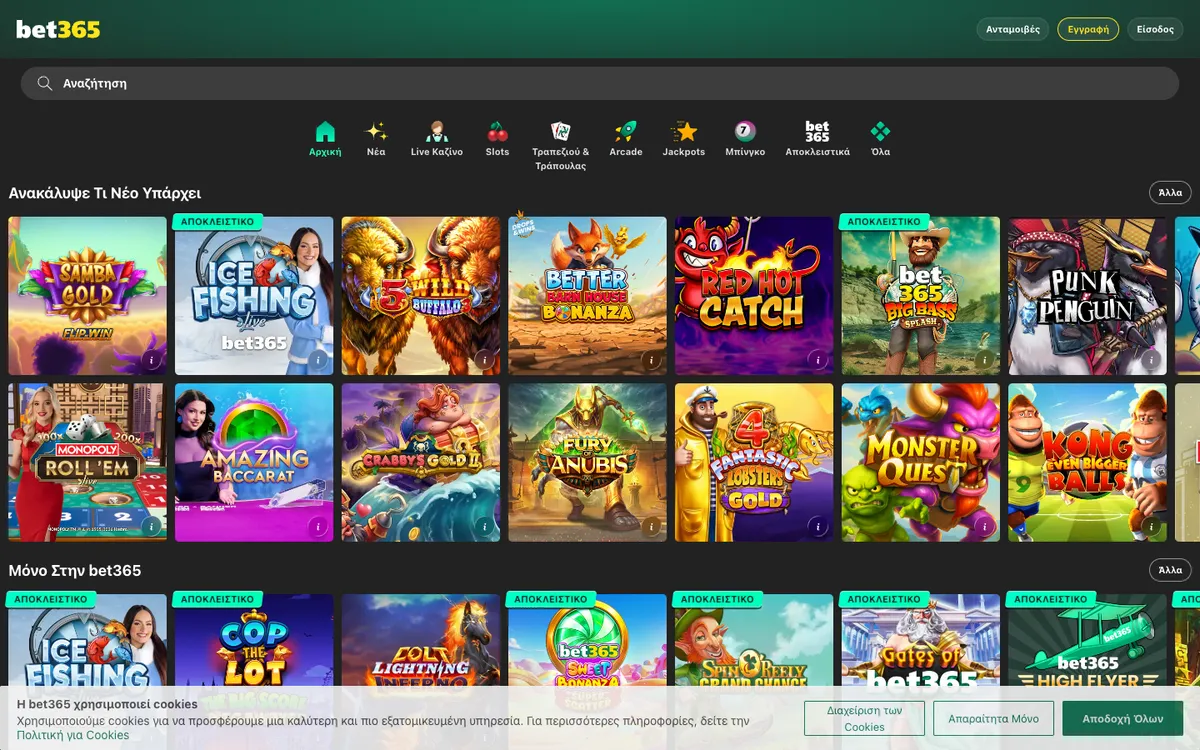Screen dimensions: 1200x750
Task: Show info for Ice Fishing Live top row
Action: 318,359
